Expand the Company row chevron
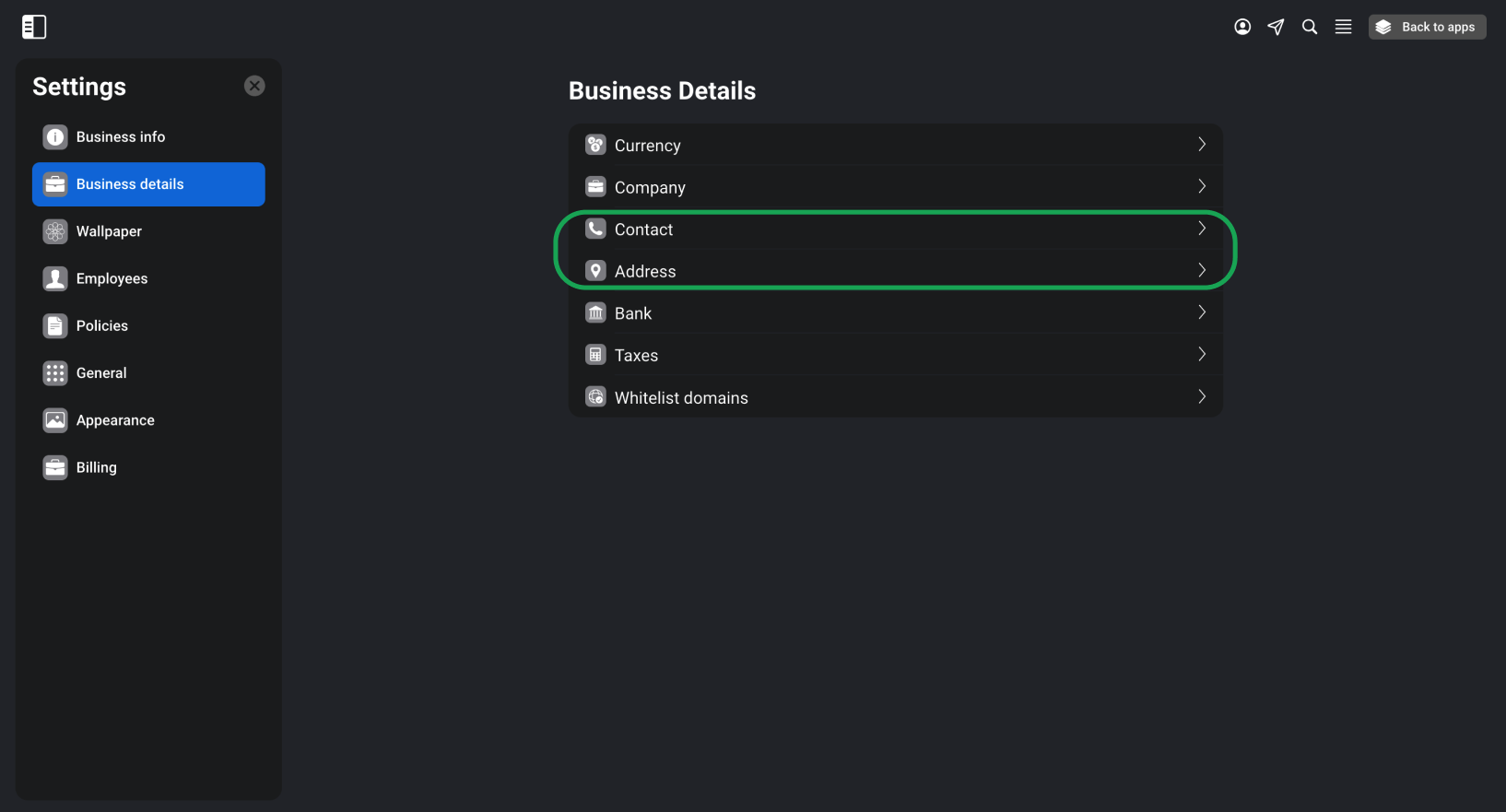1506x812 pixels. pos(1202,186)
